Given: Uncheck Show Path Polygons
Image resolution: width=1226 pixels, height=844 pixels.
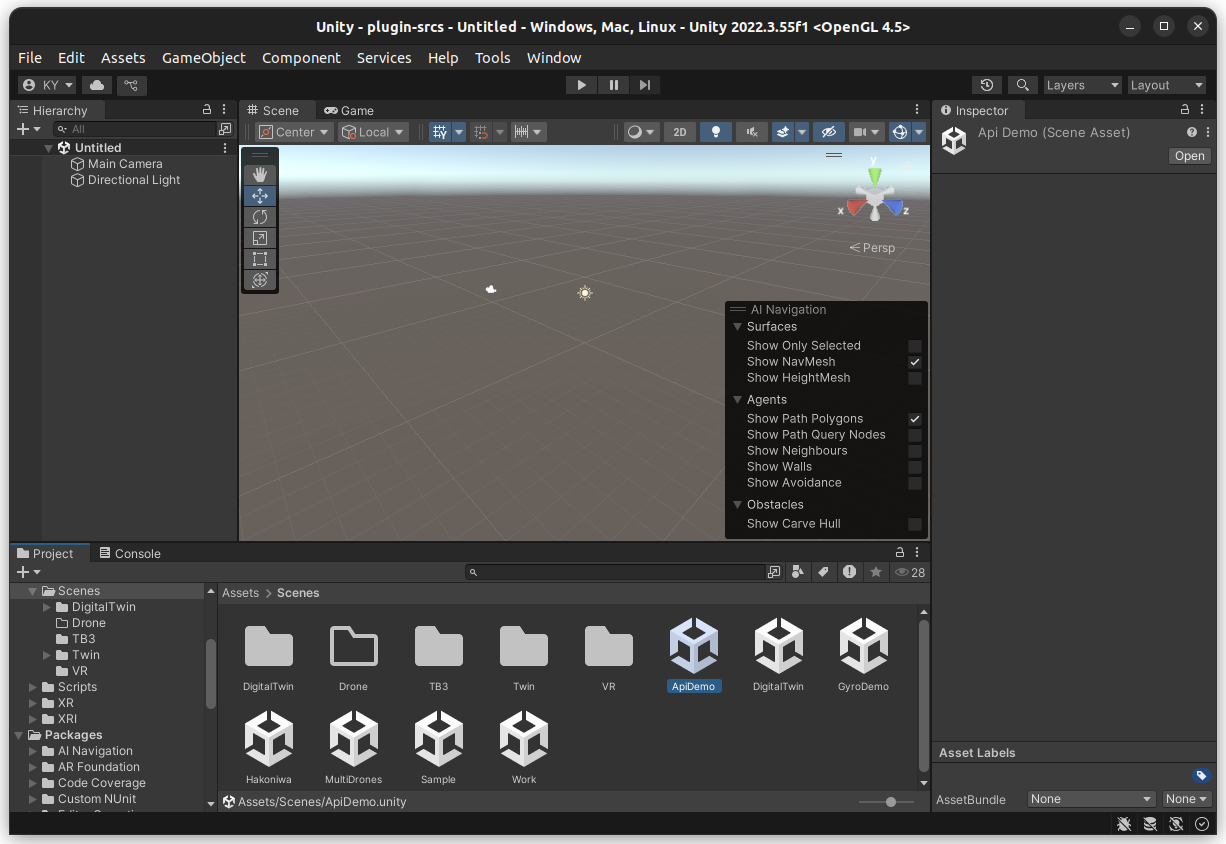Looking at the screenshot, I should [x=915, y=419].
